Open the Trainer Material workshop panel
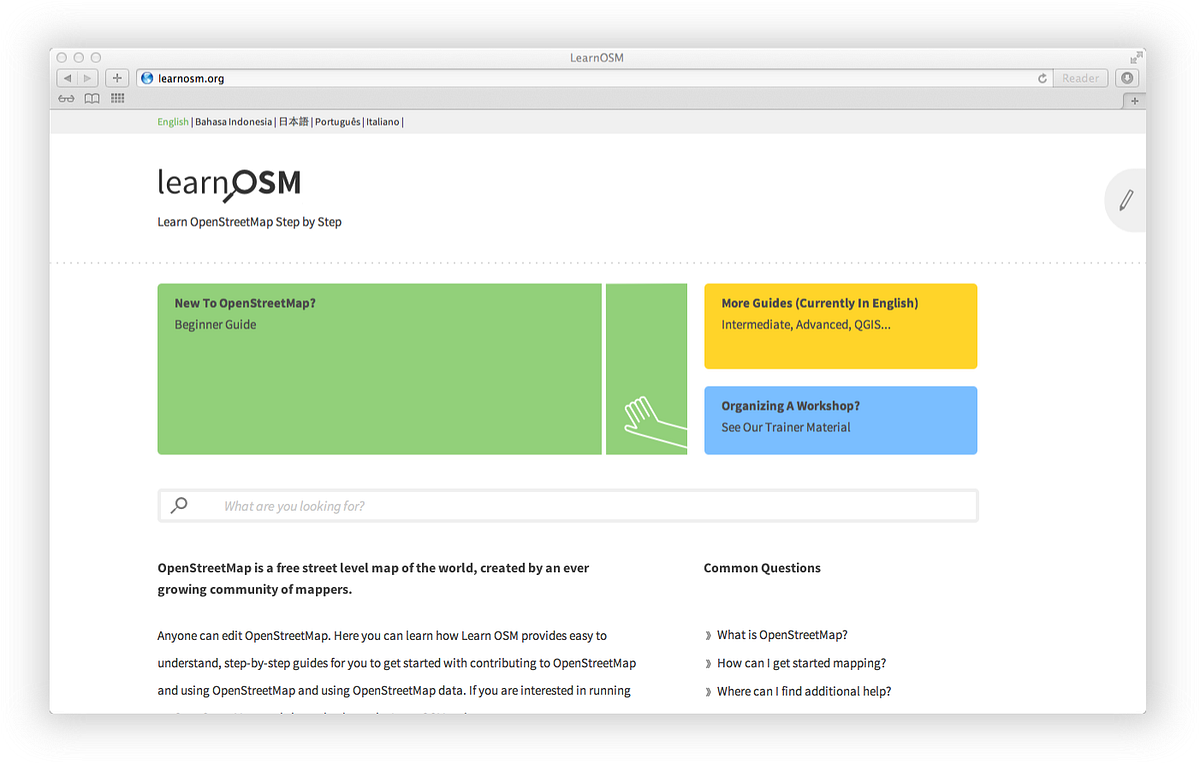Screen dimensions: 1200x763 pos(840,420)
